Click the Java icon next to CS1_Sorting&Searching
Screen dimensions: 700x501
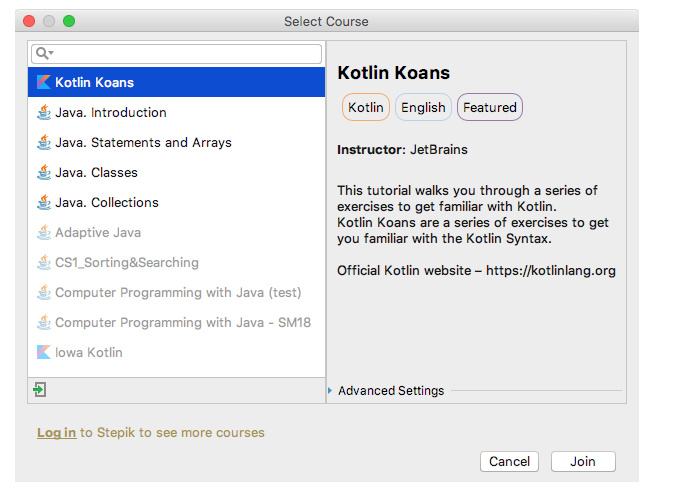43,262
